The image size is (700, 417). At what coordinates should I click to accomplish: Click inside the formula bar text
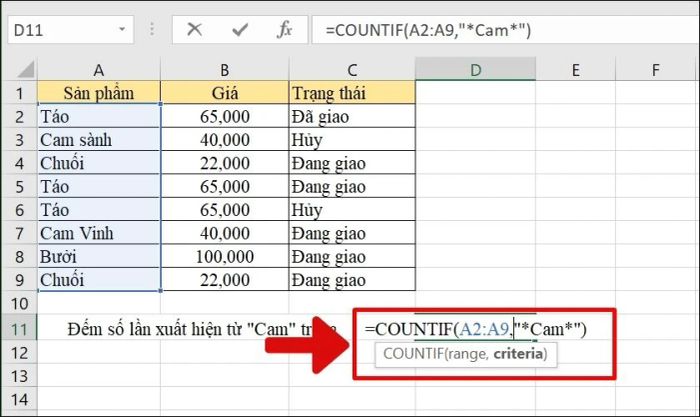(428, 30)
